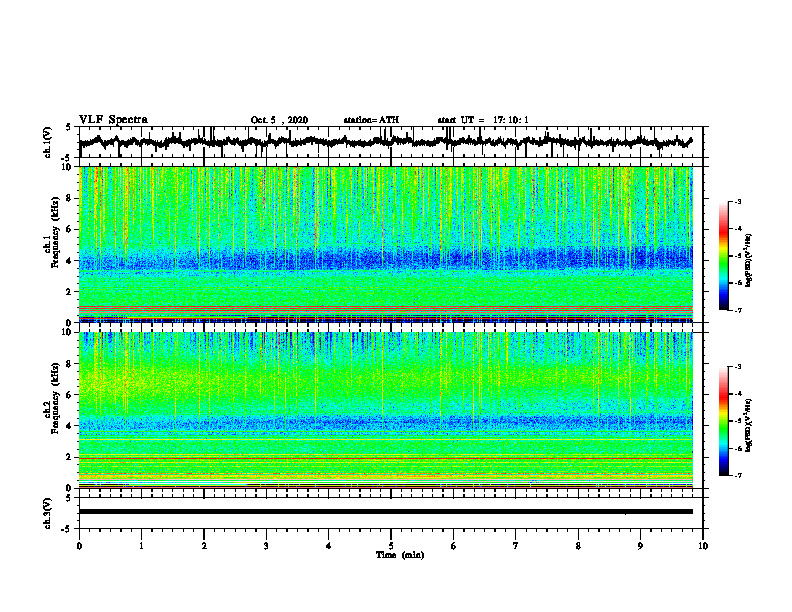Click the ch.2 spectrogram color scale bar
This screenshot has width=792, height=612.
[723, 421]
